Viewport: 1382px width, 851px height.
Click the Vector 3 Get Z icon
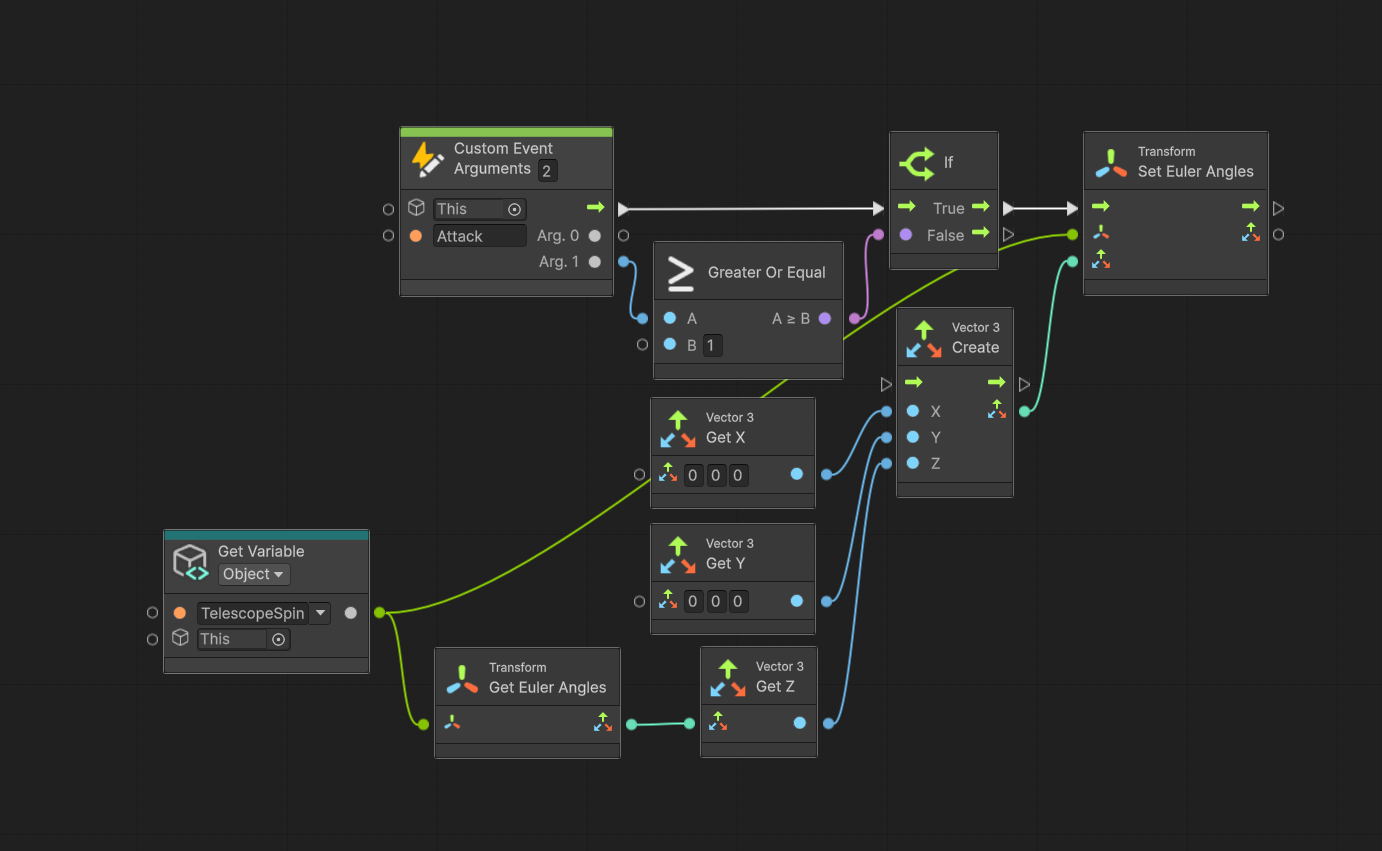(728, 677)
